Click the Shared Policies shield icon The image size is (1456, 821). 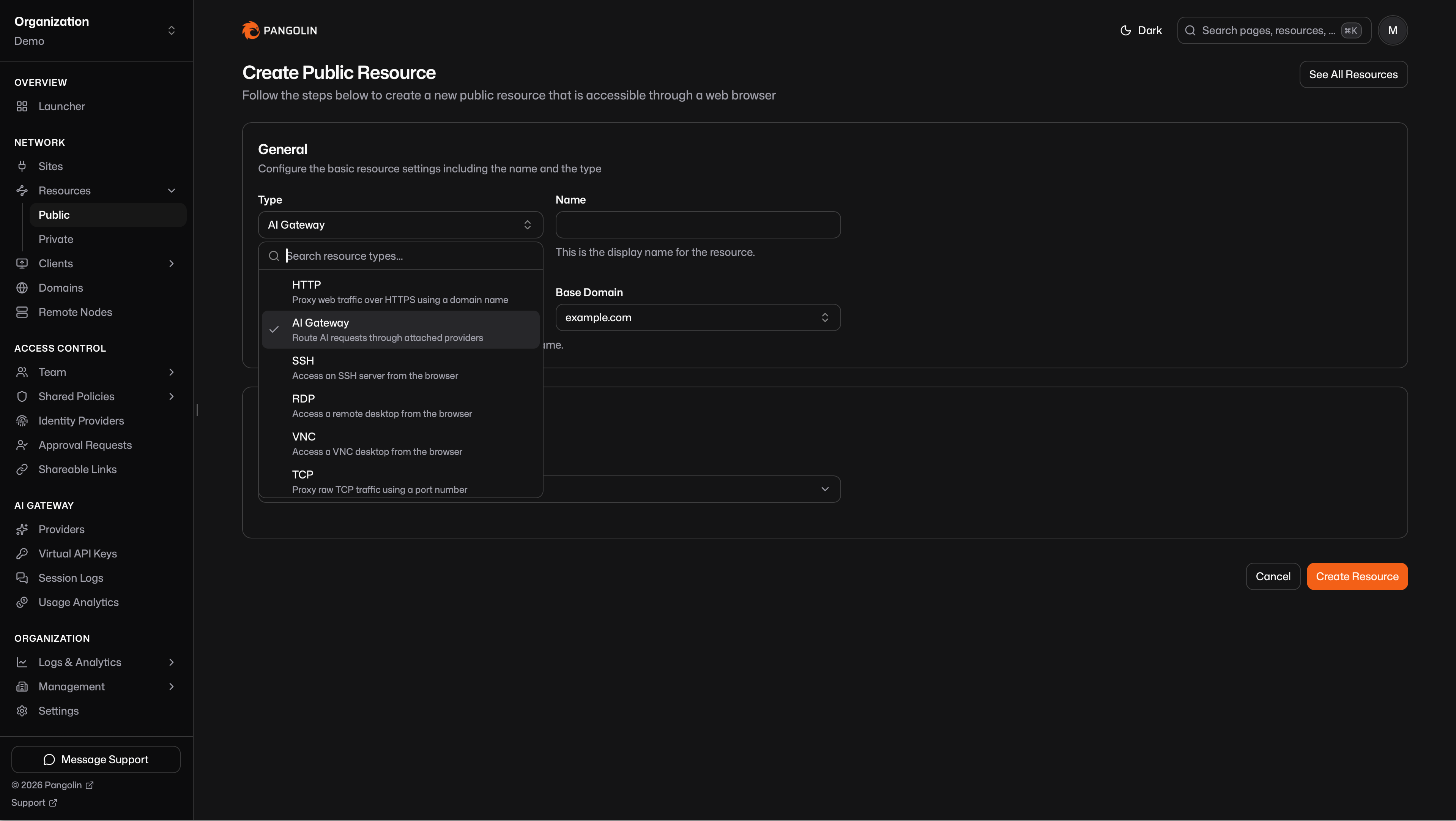(22, 396)
